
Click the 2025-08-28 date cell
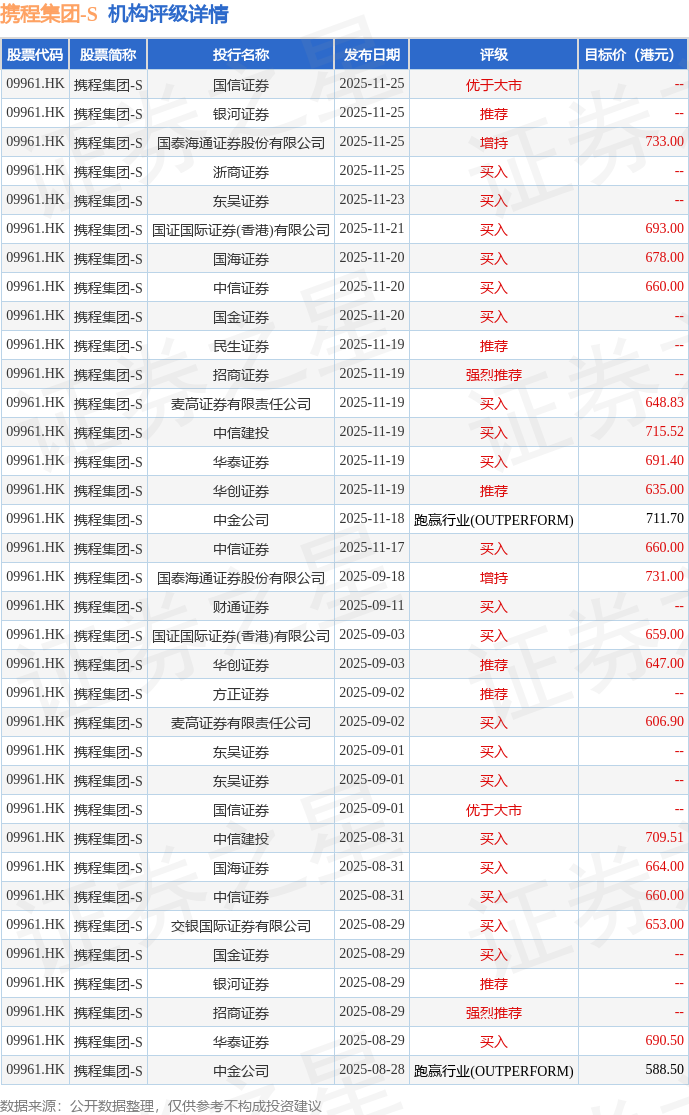(372, 1069)
